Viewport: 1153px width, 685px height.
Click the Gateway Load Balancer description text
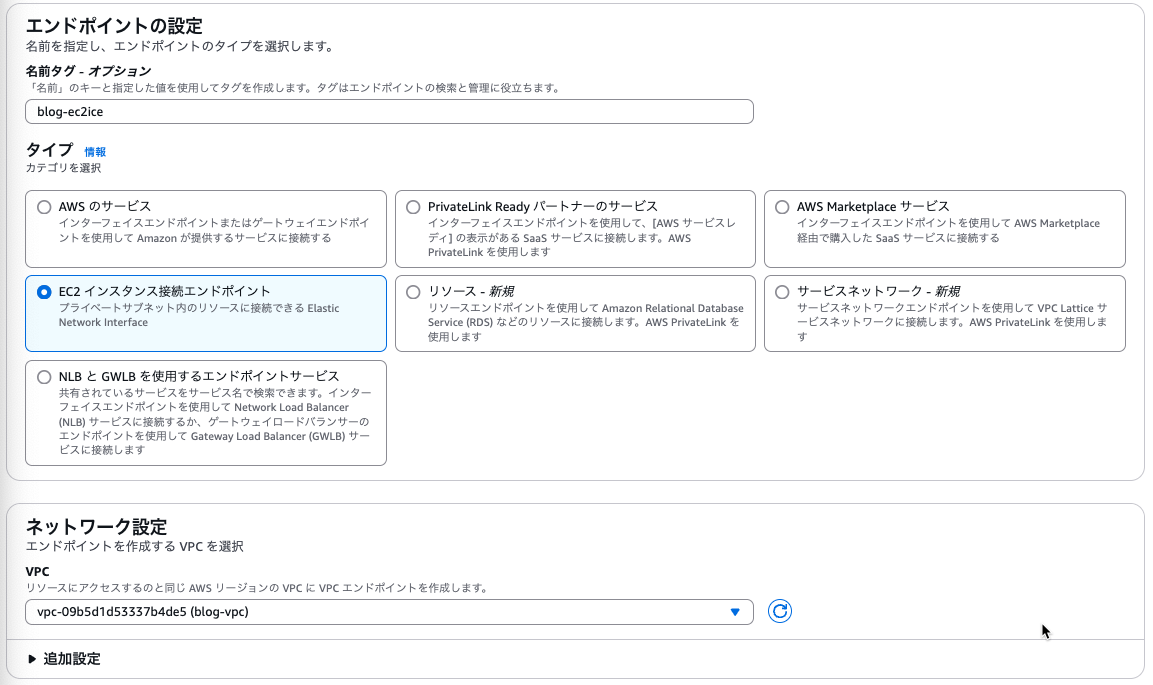pyautogui.click(x=215, y=421)
